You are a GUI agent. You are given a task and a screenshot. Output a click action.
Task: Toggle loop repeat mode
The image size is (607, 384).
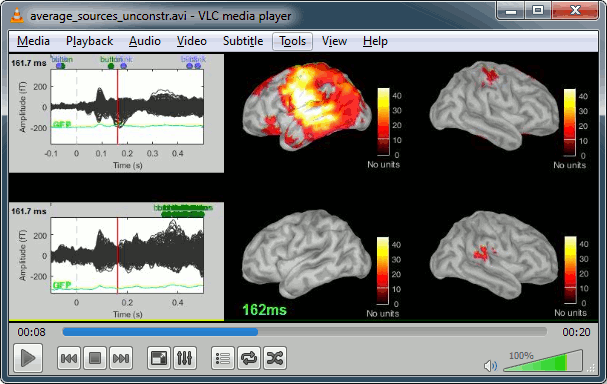click(x=249, y=358)
